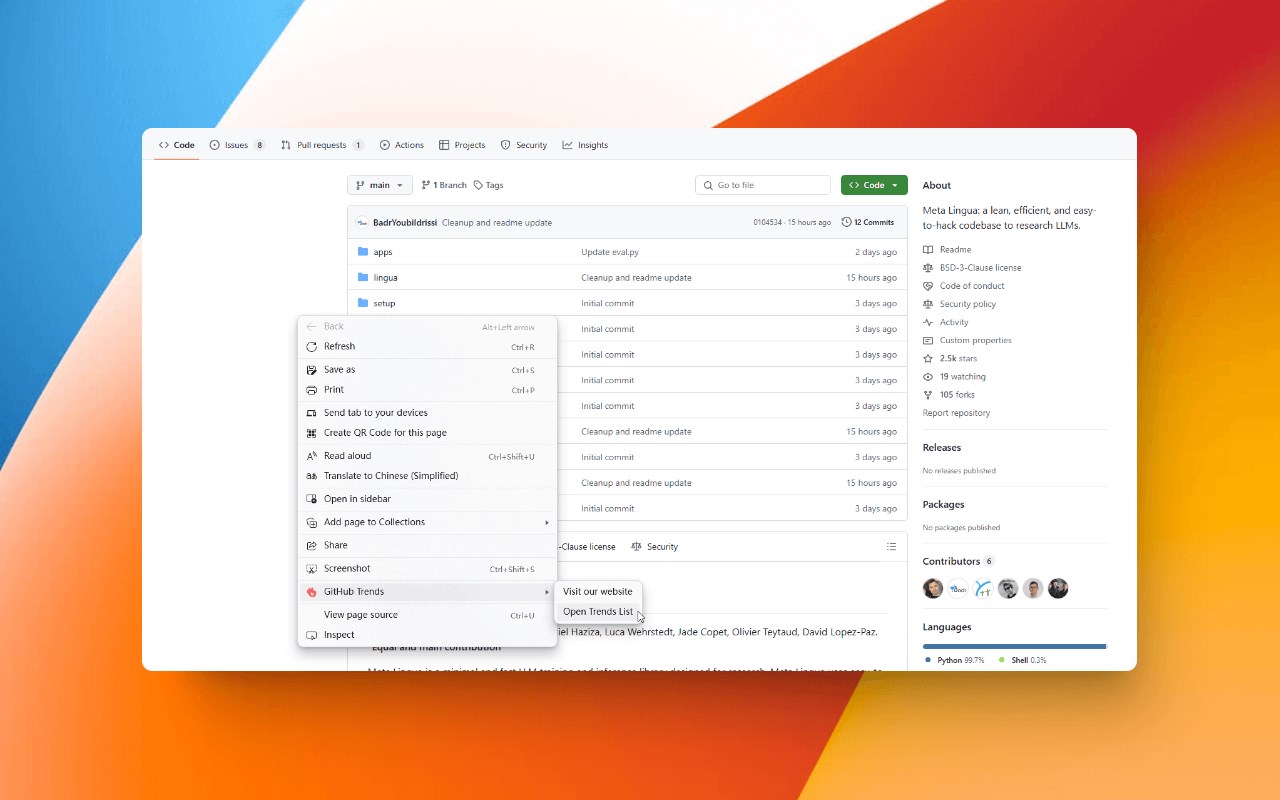Click the GitHub Trends flame icon
The height and width of the screenshot is (800, 1280).
tap(311, 592)
